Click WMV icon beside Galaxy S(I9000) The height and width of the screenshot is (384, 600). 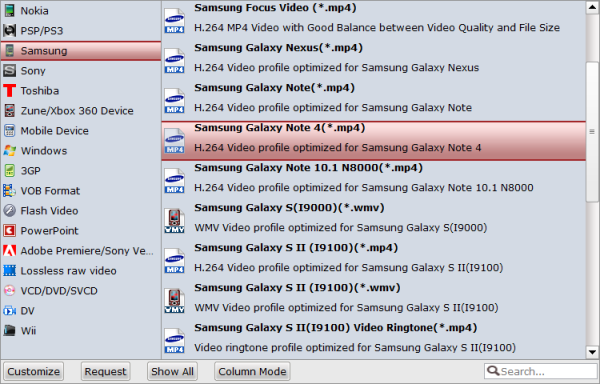tap(174, 221)
